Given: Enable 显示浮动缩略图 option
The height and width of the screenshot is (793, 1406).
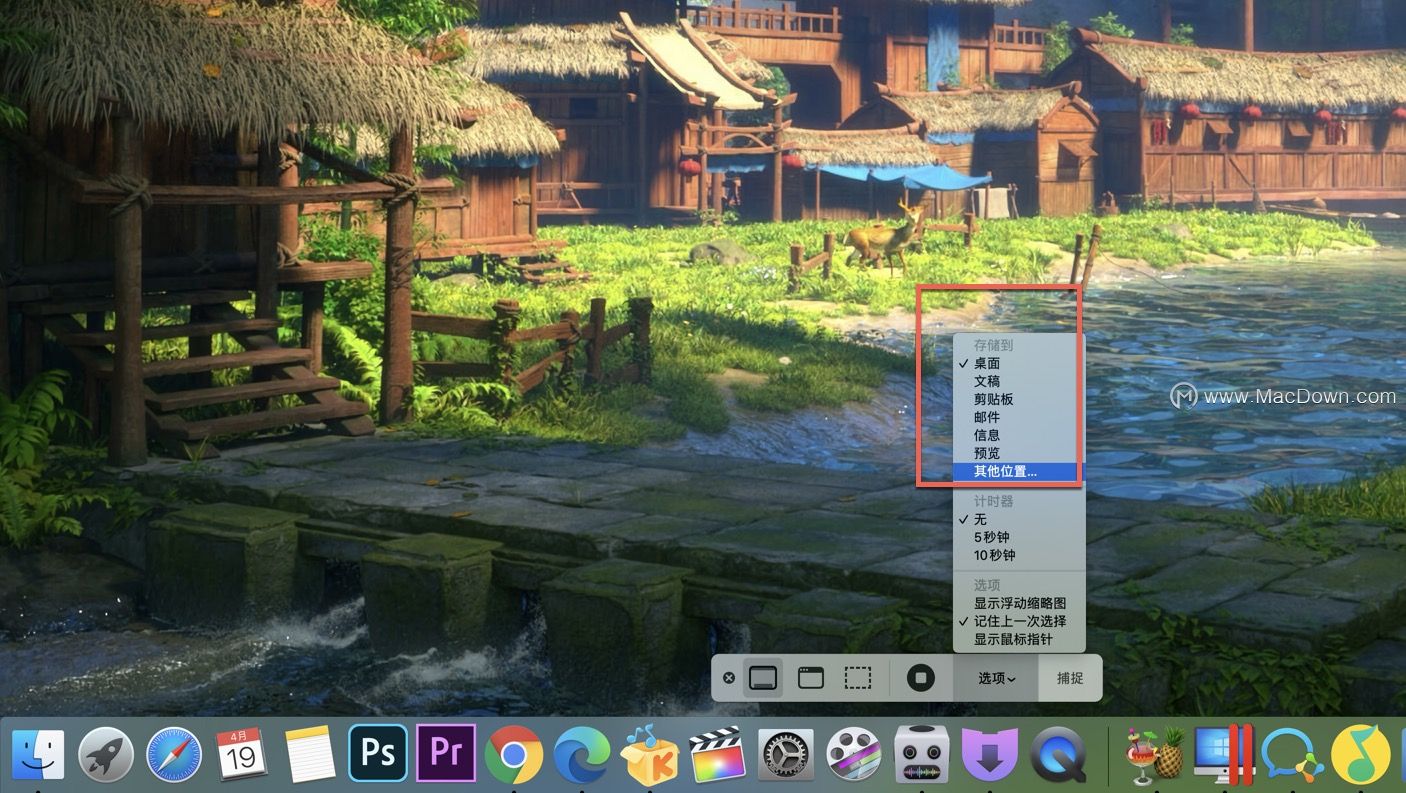Looking at the screenshot, I should [x=1018, y=603].
